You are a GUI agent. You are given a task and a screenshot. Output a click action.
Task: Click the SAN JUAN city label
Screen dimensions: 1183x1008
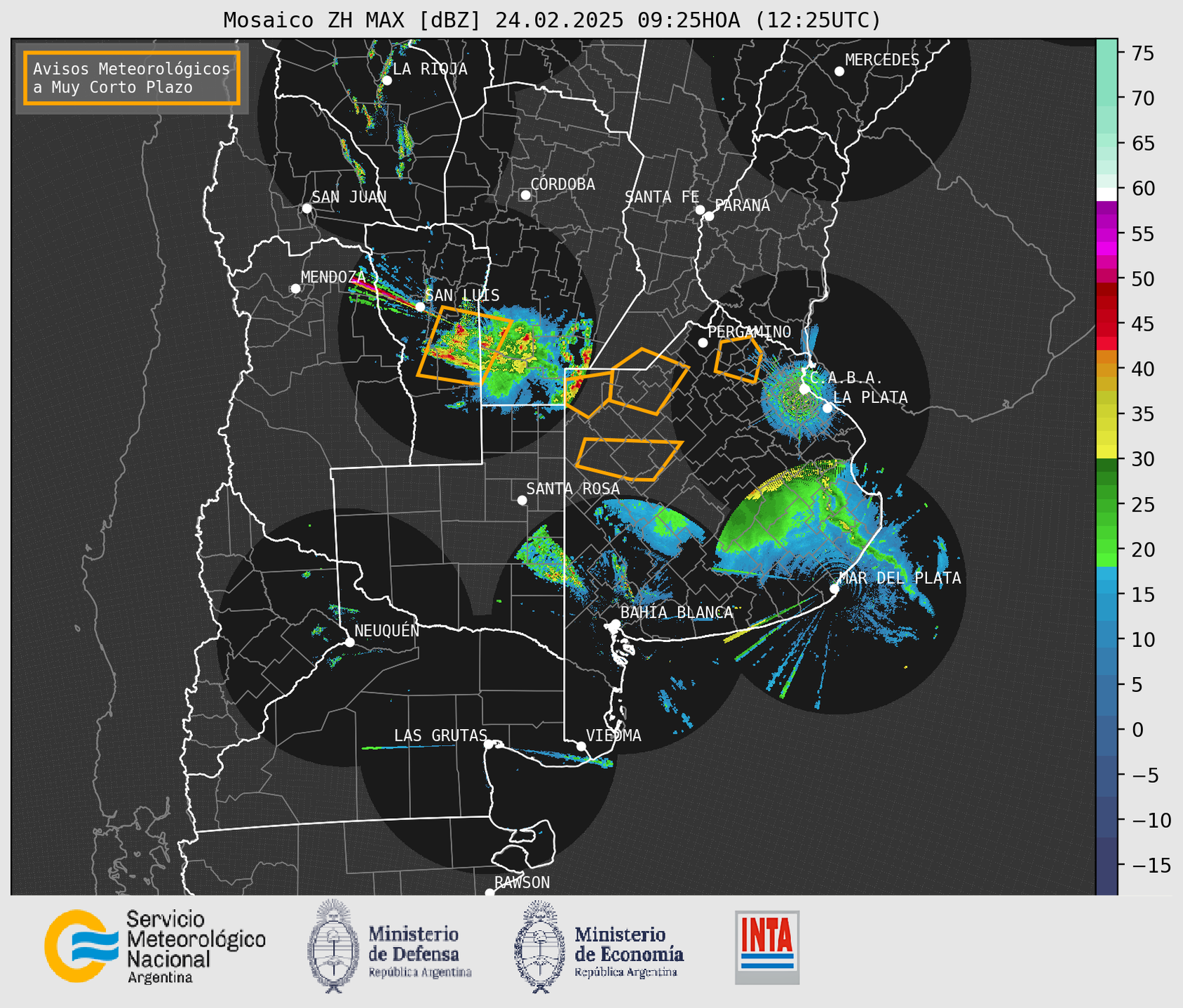coord(349,197)
